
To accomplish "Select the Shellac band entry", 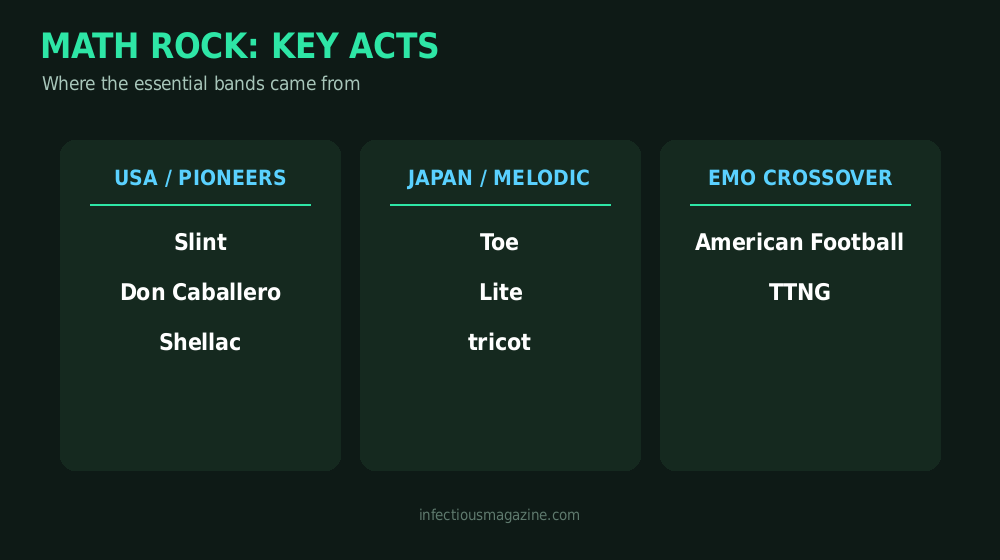I will tap(200, 342).
